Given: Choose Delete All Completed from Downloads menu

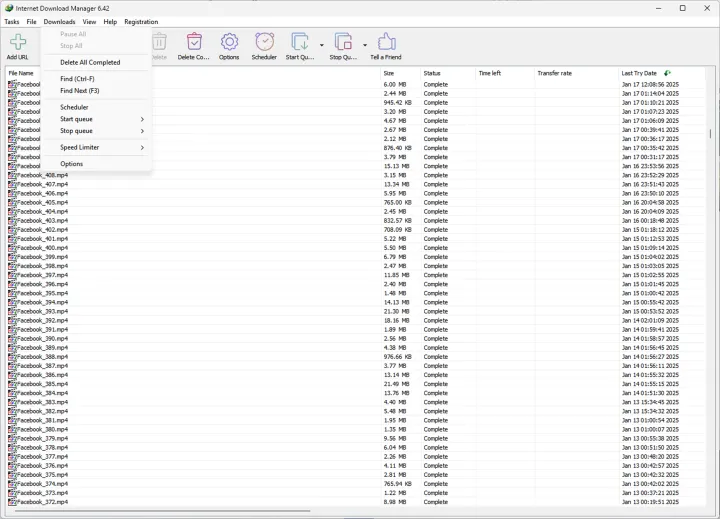Looking at the screenshot, I should [90, 62].
